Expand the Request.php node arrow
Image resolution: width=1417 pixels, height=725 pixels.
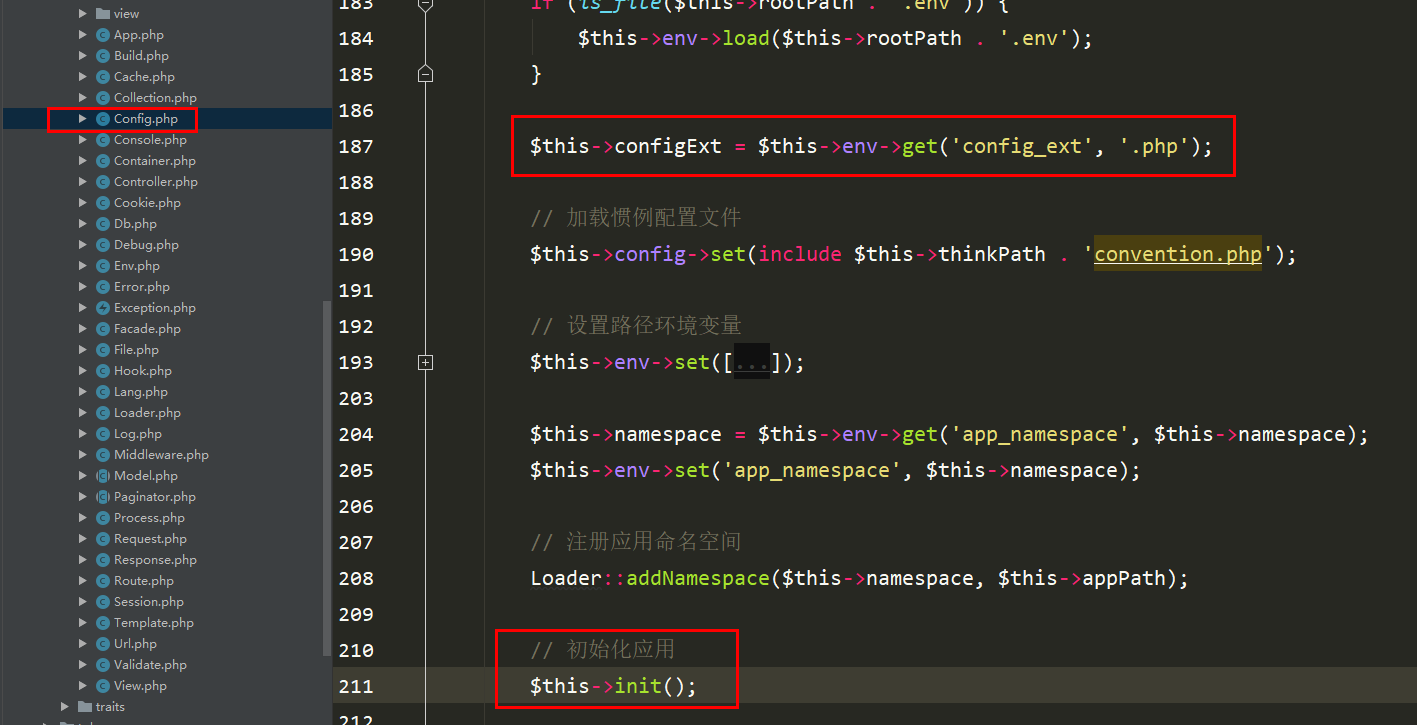point(83,539)
